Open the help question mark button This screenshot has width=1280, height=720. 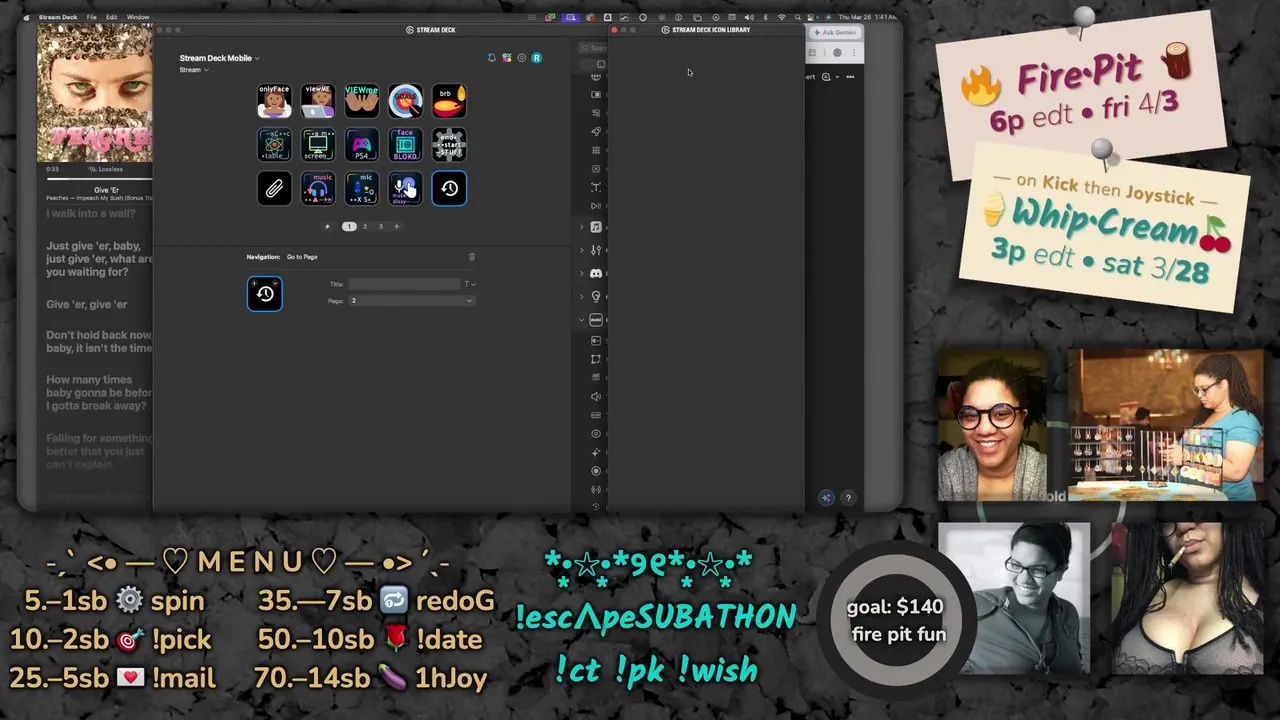pos(848,498)
